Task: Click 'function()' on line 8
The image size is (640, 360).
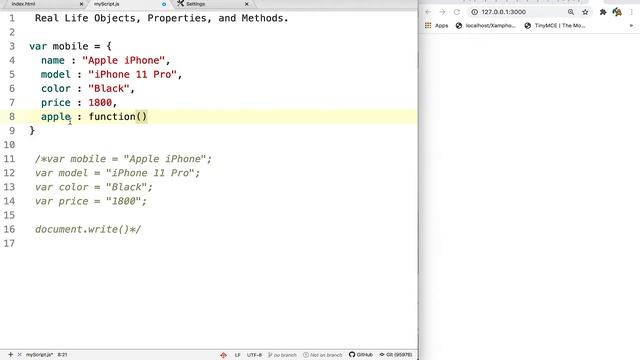Action: coord(118,117)
